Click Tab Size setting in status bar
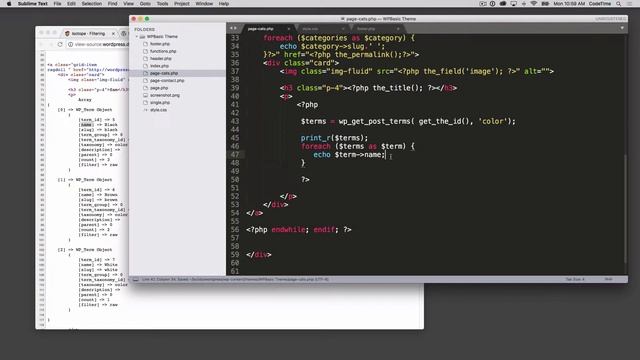The width and height of the screenshot is (640, 360). (x=575, y=280)
